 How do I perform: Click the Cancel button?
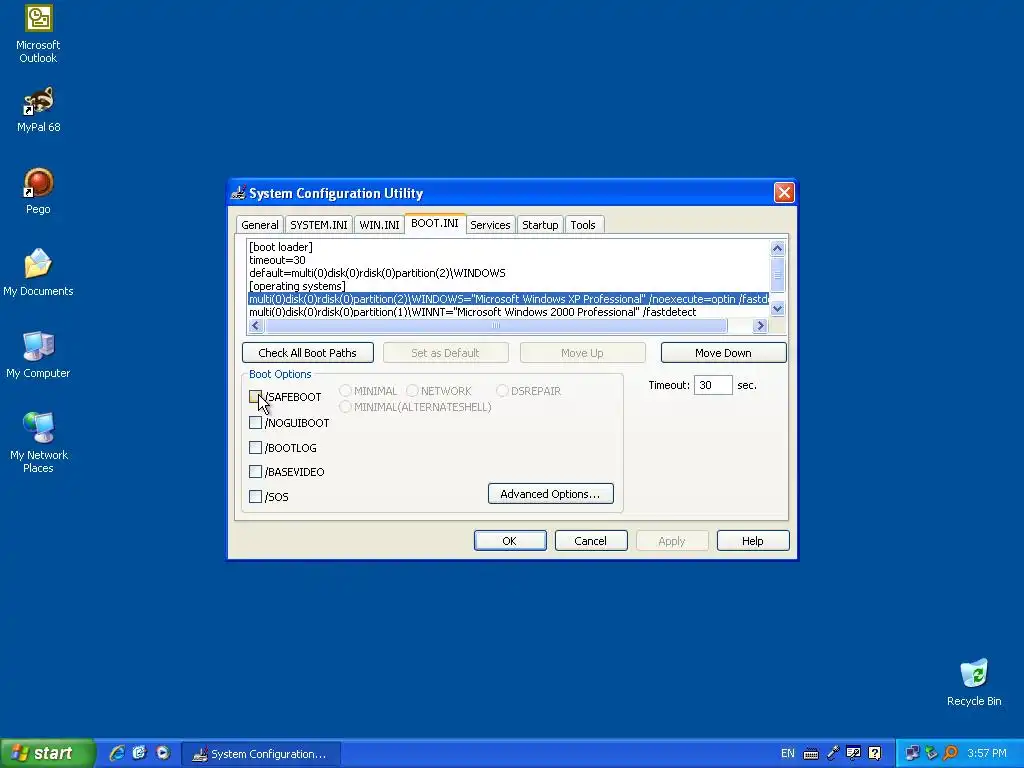coord(590,541)
